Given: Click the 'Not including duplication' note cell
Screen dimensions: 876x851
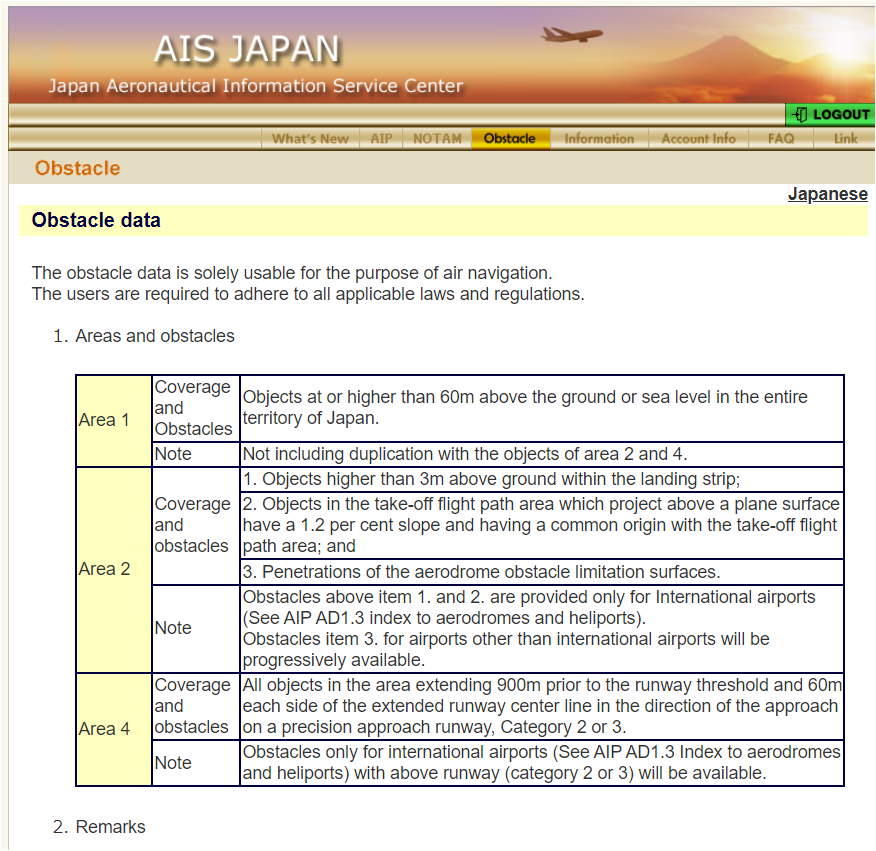Looking at the screenshot, I should click(541, 454).
